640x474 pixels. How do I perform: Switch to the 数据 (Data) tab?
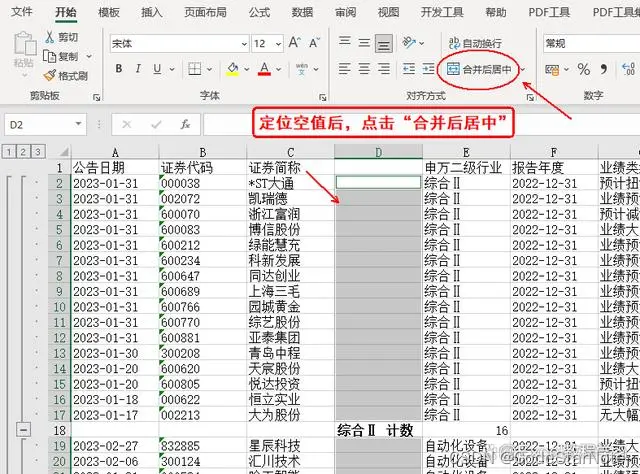[302, 12]
